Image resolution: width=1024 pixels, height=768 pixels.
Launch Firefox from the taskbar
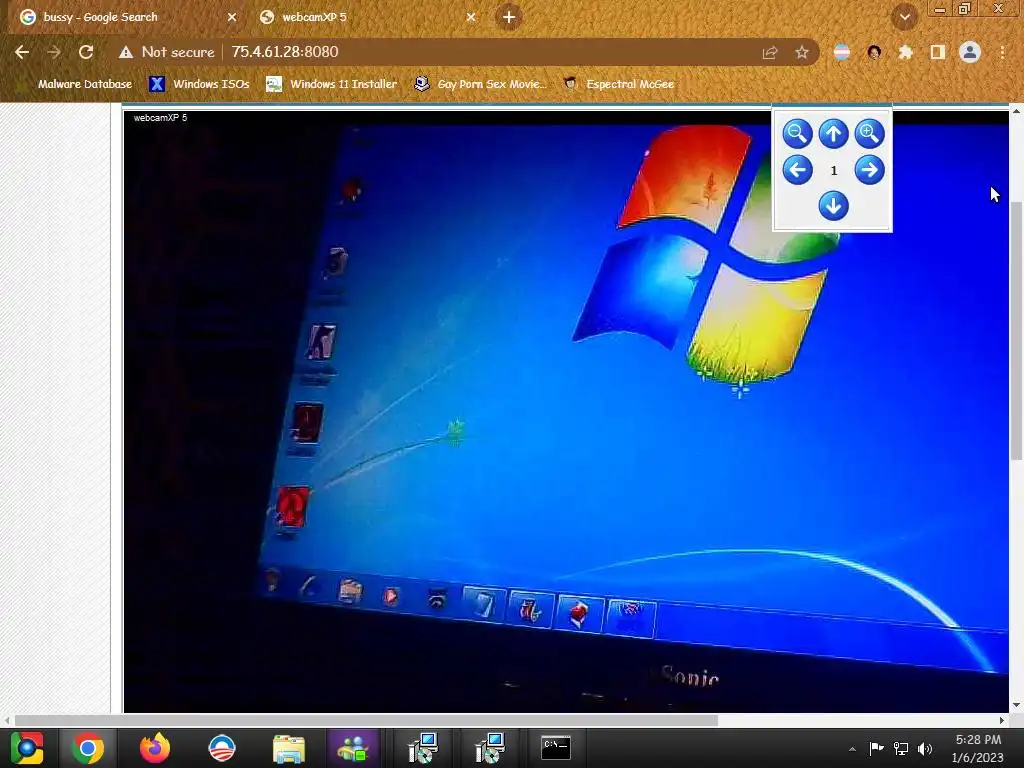[155, 748]
